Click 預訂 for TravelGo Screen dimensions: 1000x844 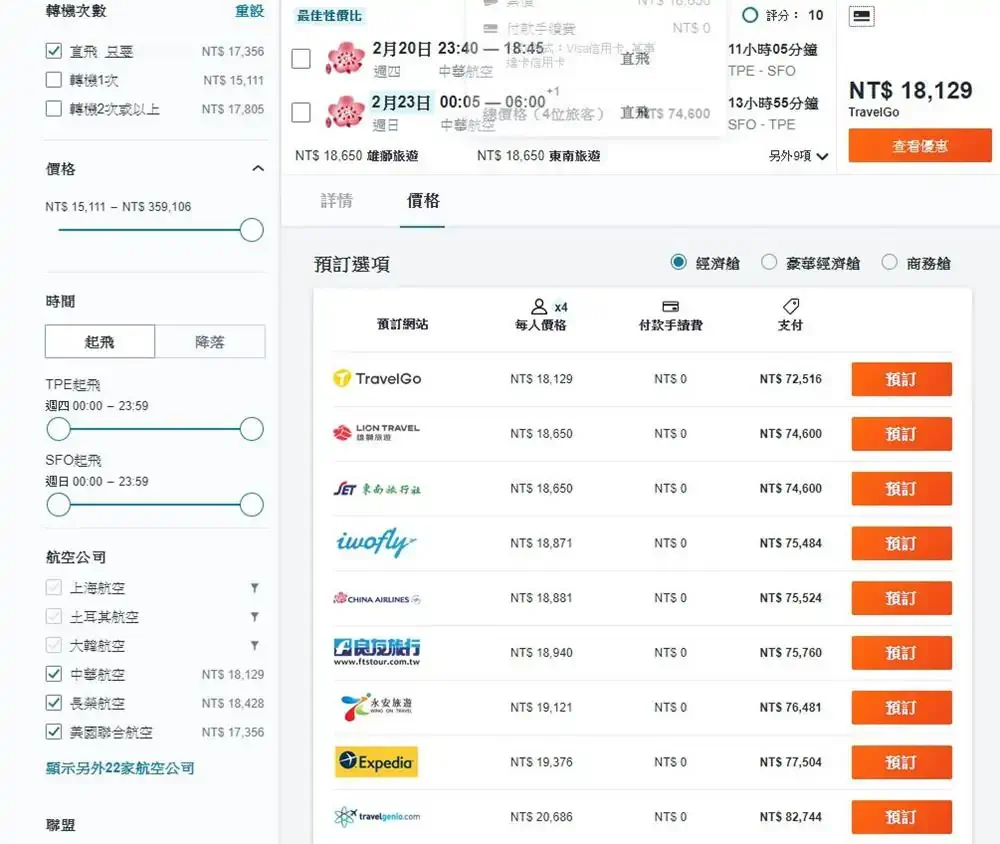point(901,379)
